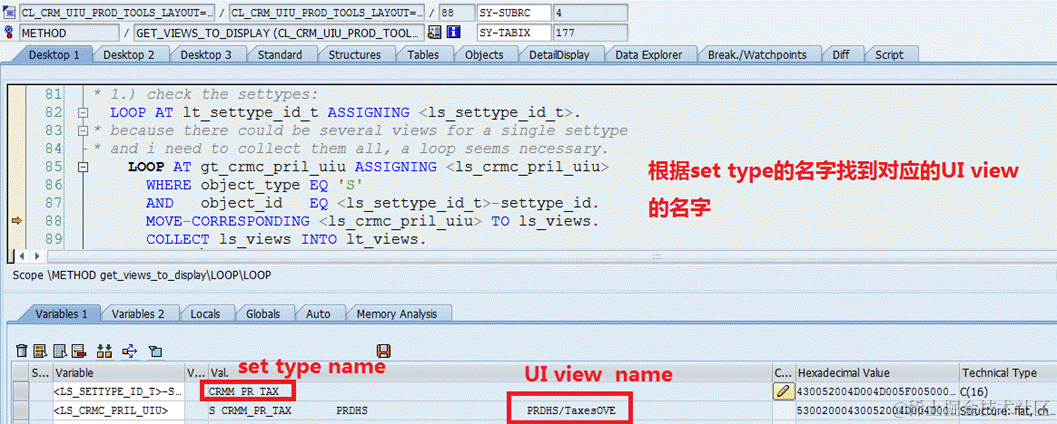
Task: Open the Standard tab
Action: 280,55
